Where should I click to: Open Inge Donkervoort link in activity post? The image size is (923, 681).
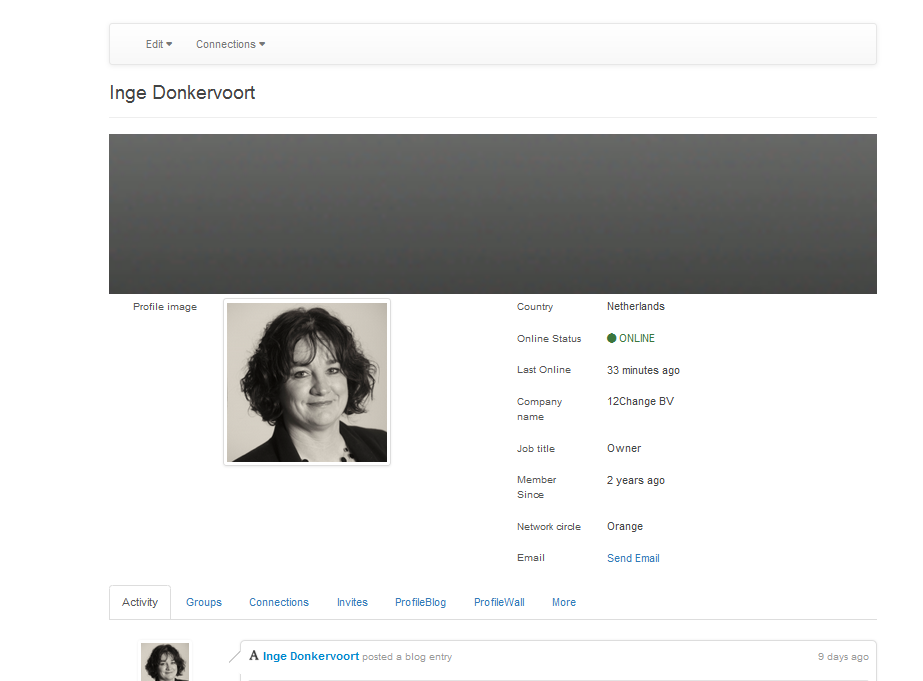tap(311, 656)
